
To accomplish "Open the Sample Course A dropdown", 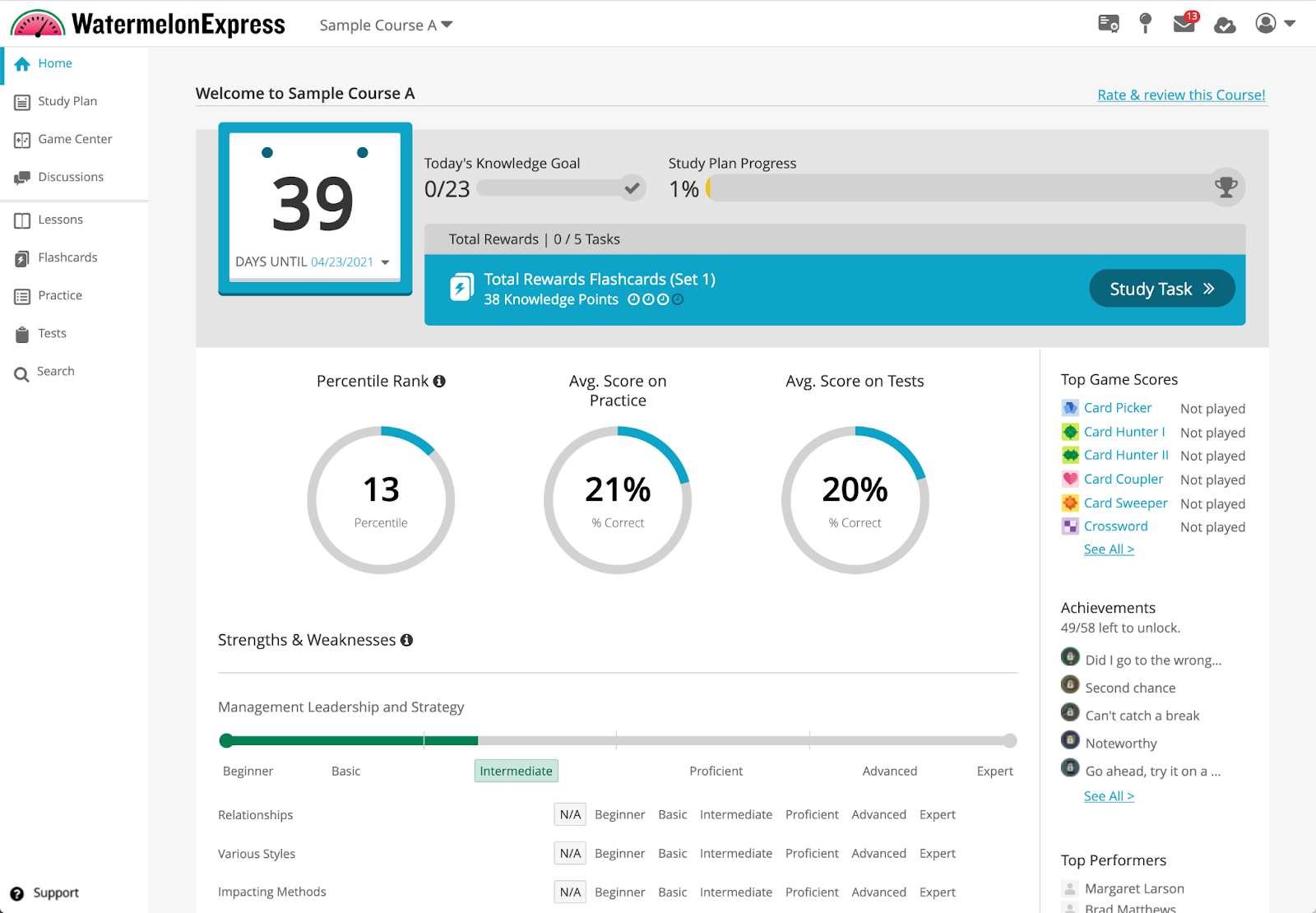I will click(x=386, y=25).
